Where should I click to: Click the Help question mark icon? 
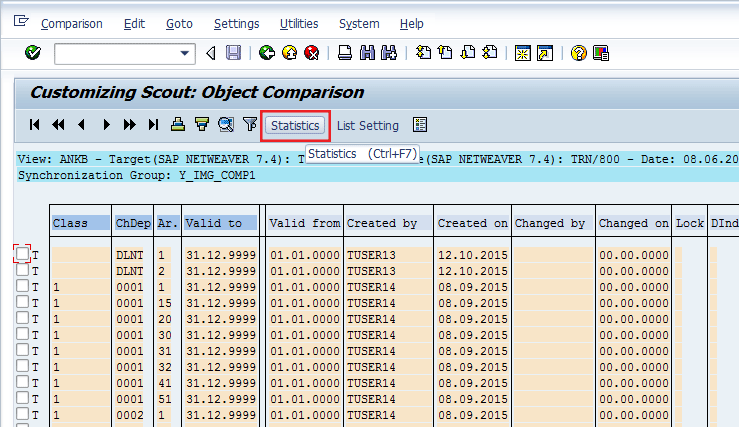[x=578, y=53]
